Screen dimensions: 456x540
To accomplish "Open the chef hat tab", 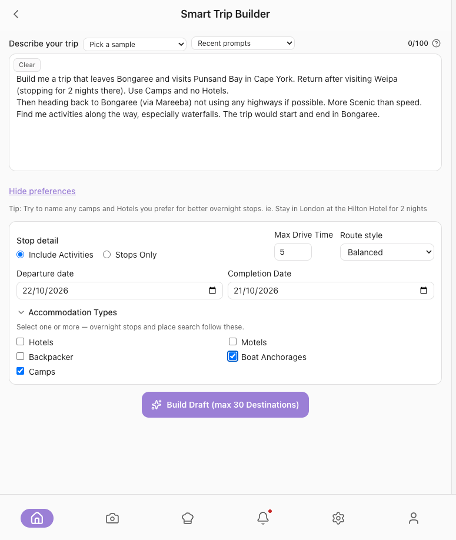I will point(187,518).
